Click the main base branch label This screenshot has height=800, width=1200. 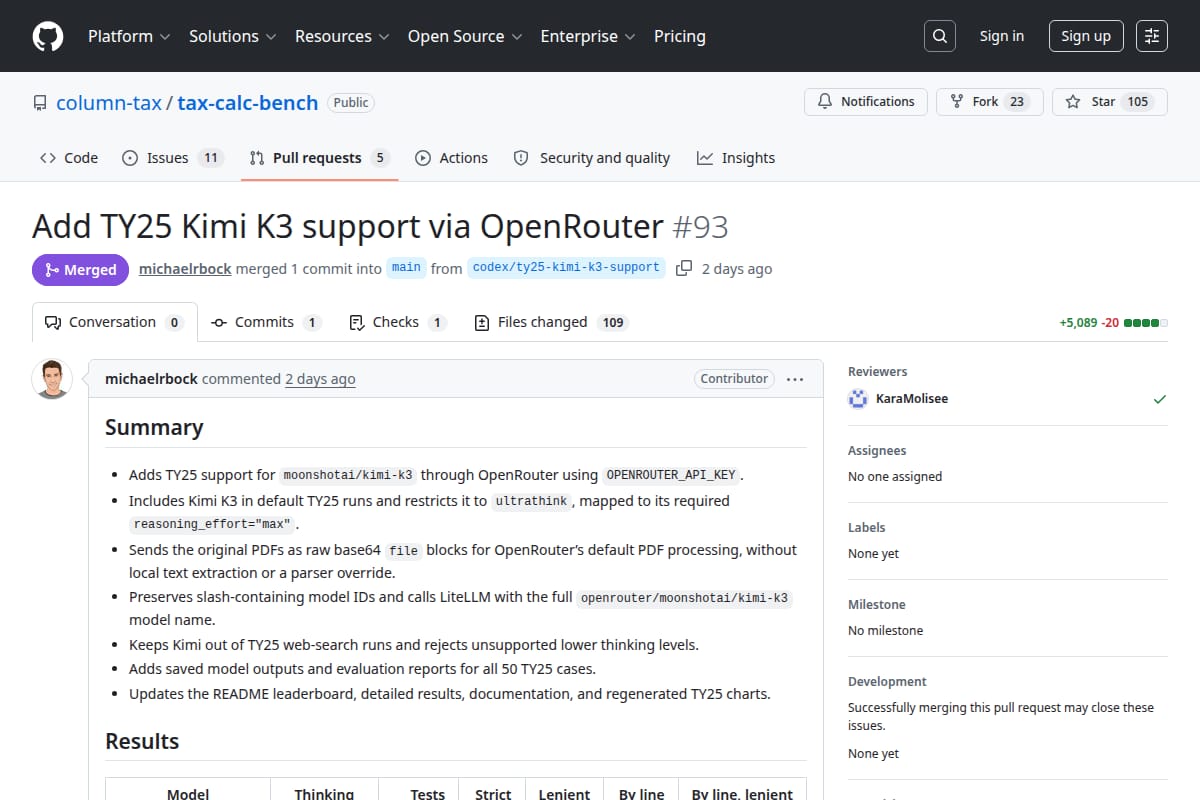(406, 268)
